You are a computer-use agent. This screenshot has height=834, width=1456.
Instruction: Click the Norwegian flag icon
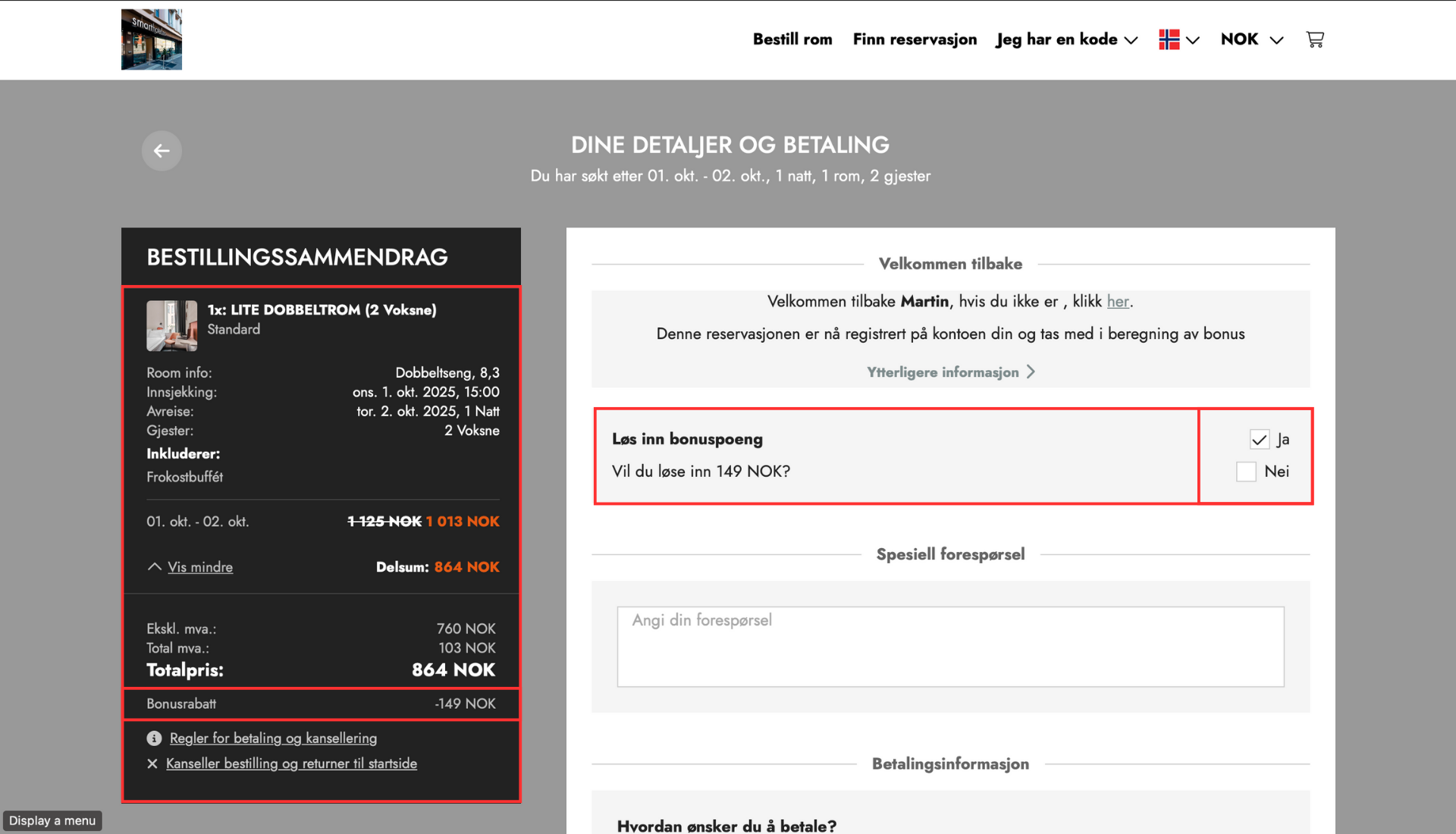coord(1169,39)
